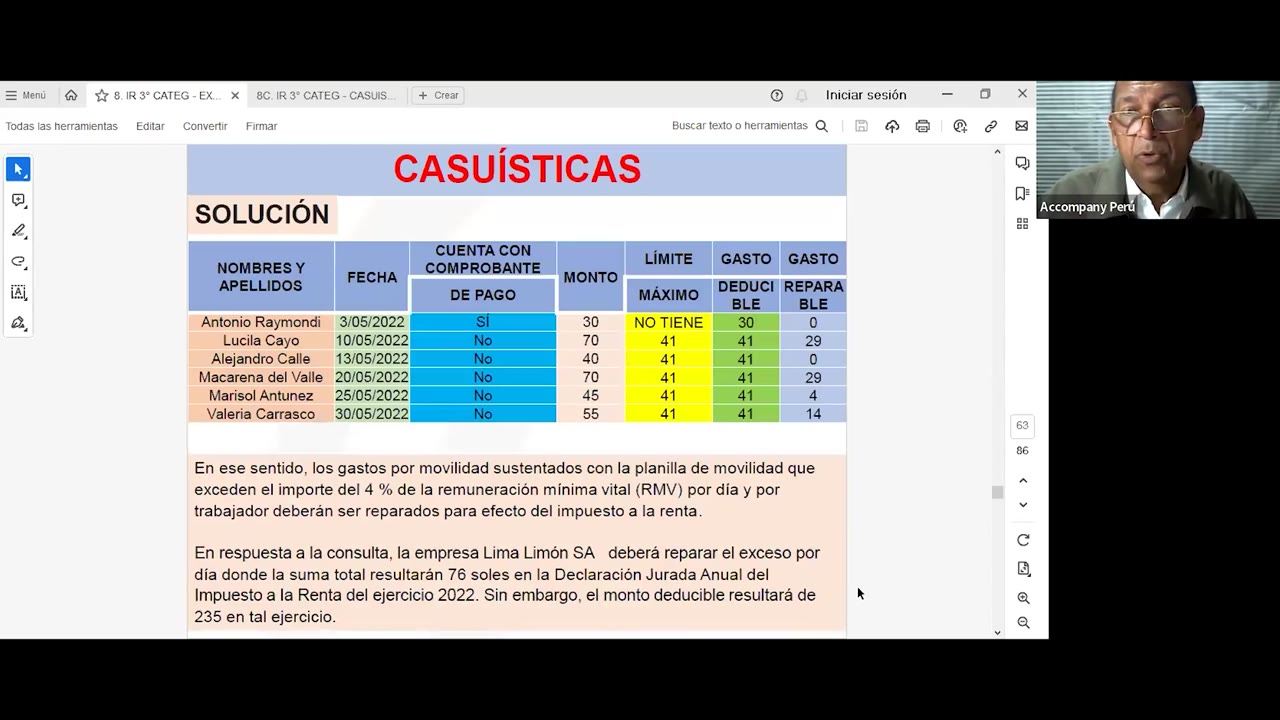Share the document via email
Image resolution: width=1280 pixels, height=720 pixels.
pyautogui.click(x=1021, y=126)
